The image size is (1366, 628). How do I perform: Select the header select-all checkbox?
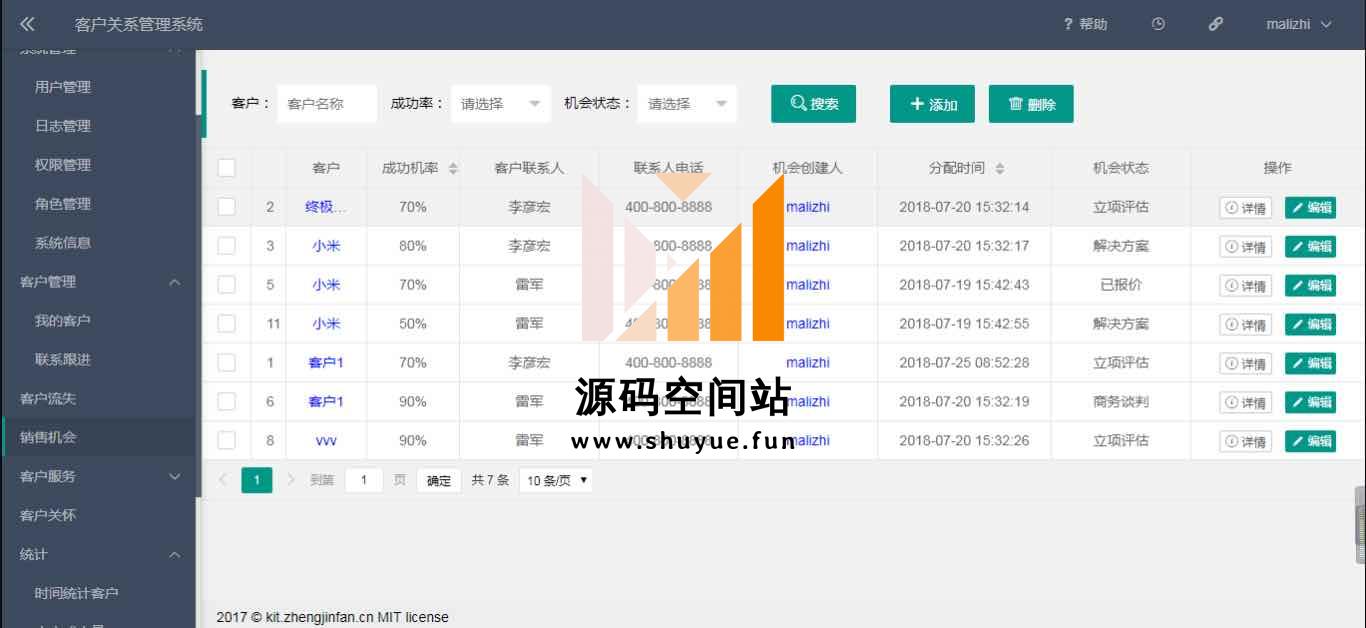pos(227,168)
